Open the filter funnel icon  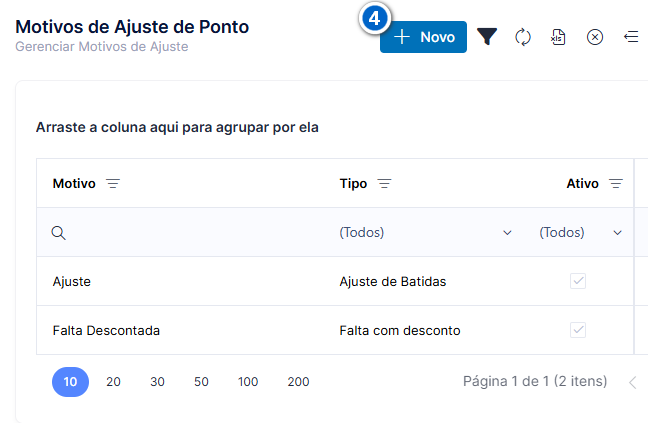pyautogui.click(x=487, y=37)
